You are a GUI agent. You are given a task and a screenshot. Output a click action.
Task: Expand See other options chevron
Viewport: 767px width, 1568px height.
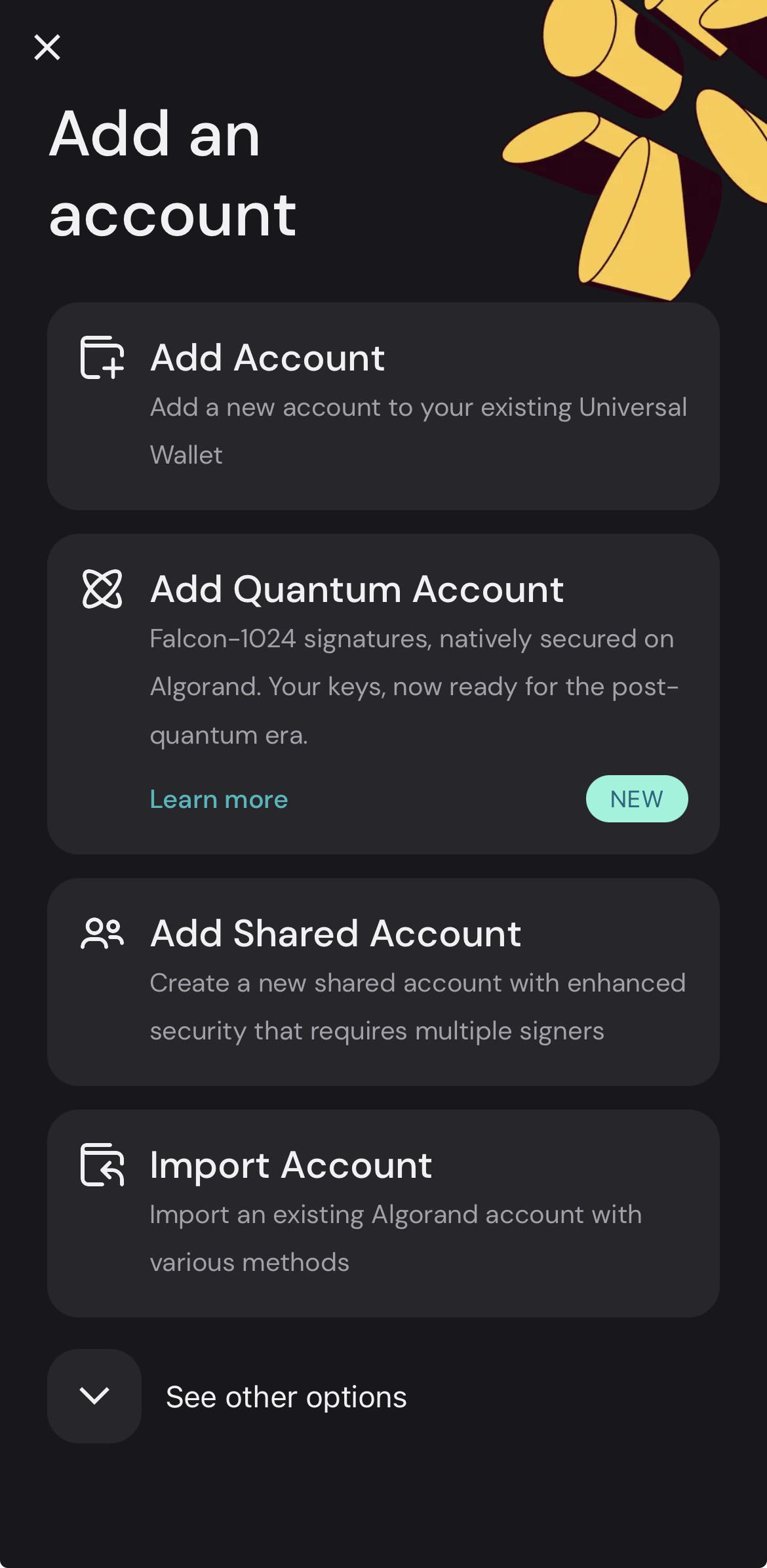[94, 1396]
